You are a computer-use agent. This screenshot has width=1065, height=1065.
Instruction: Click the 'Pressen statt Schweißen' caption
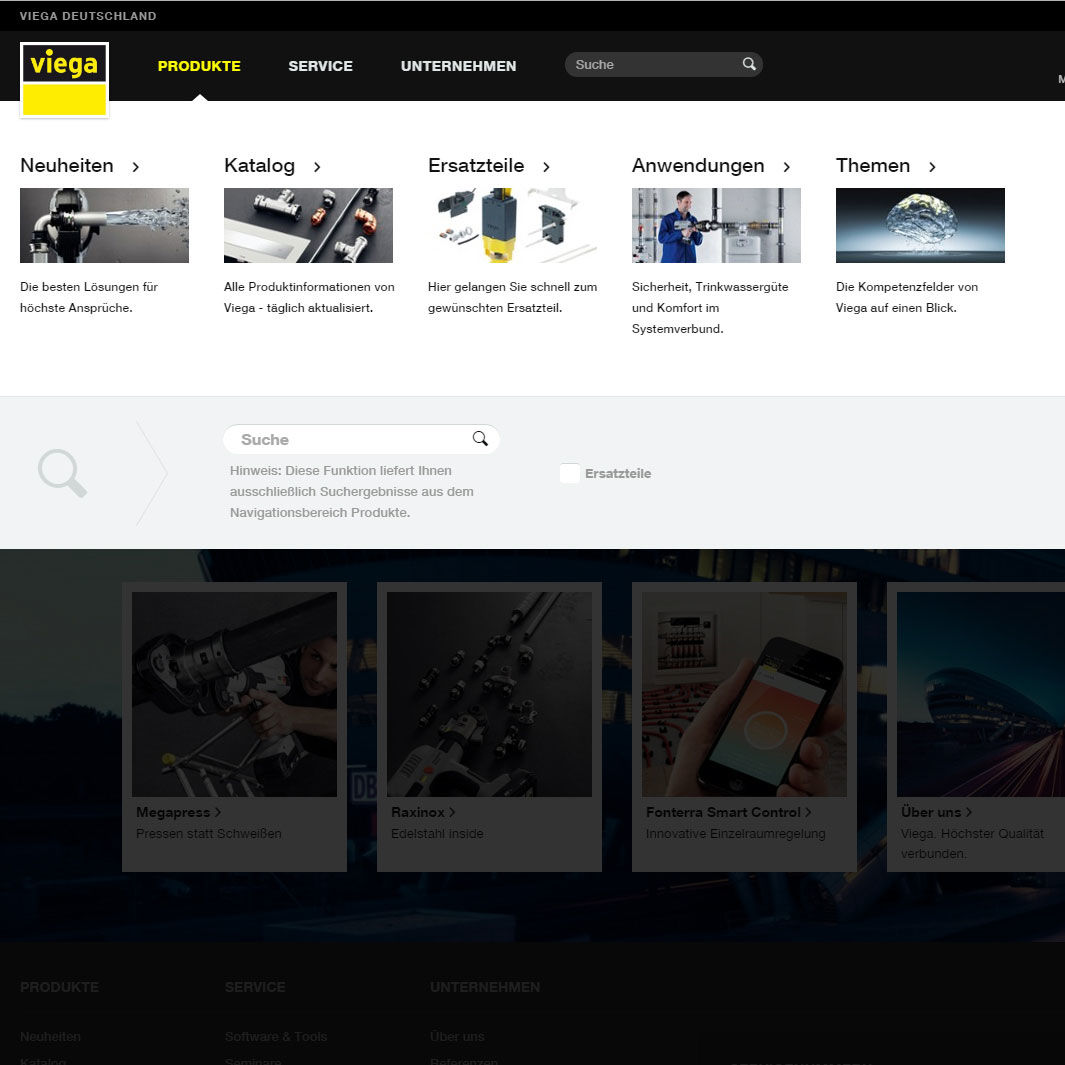209,833
